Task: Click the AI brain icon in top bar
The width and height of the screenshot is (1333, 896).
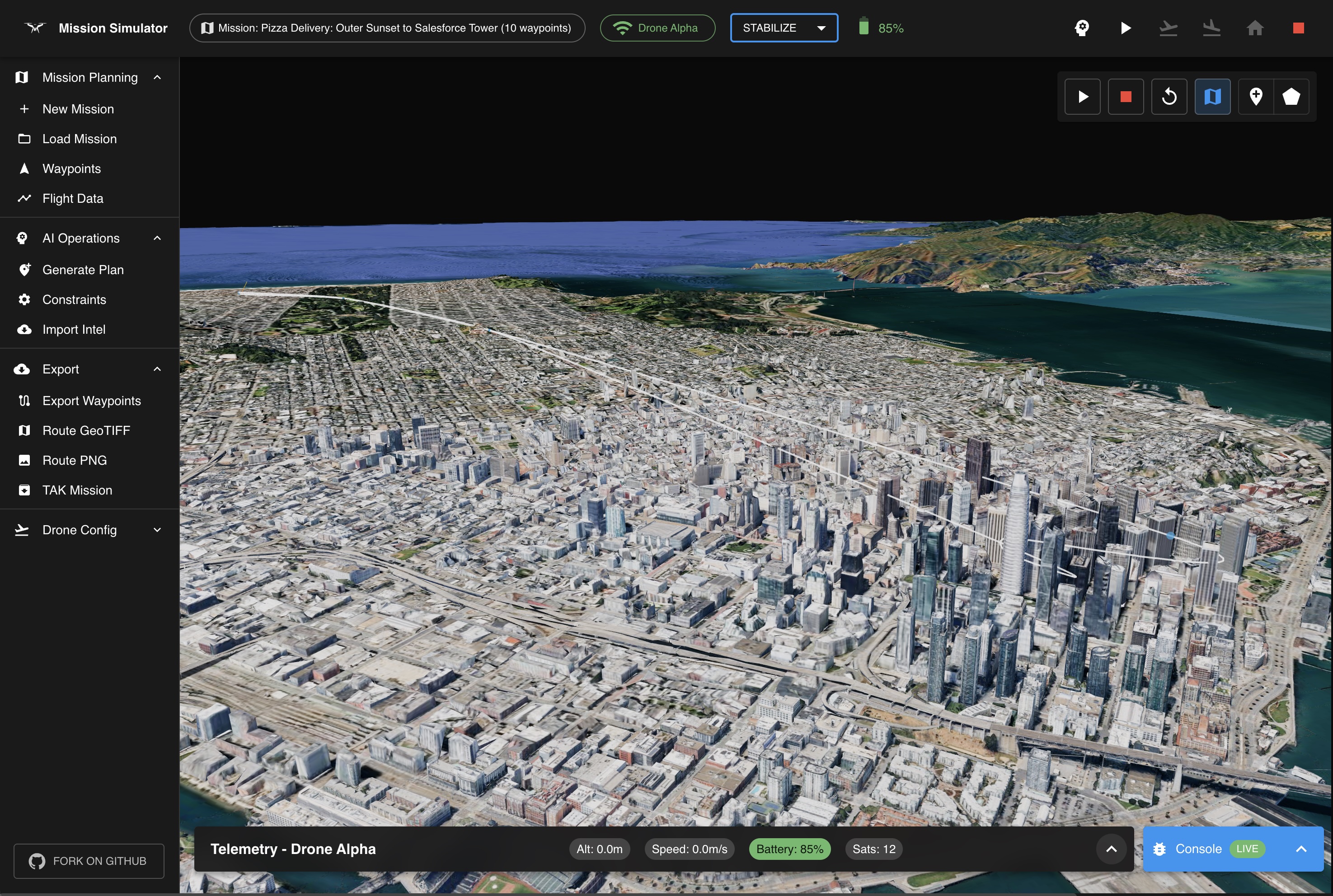Action: [1081, 28]
